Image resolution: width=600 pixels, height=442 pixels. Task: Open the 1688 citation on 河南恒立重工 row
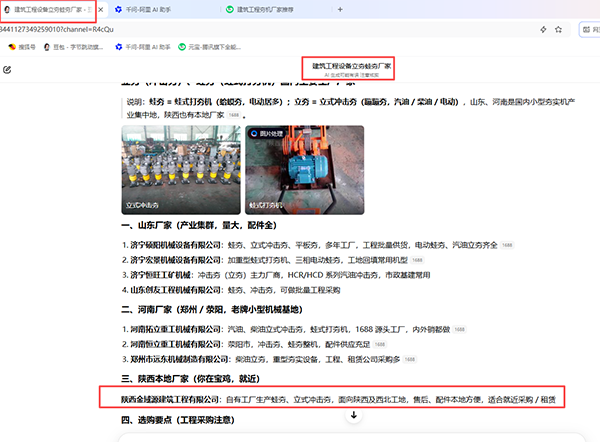tap(380, 344)
